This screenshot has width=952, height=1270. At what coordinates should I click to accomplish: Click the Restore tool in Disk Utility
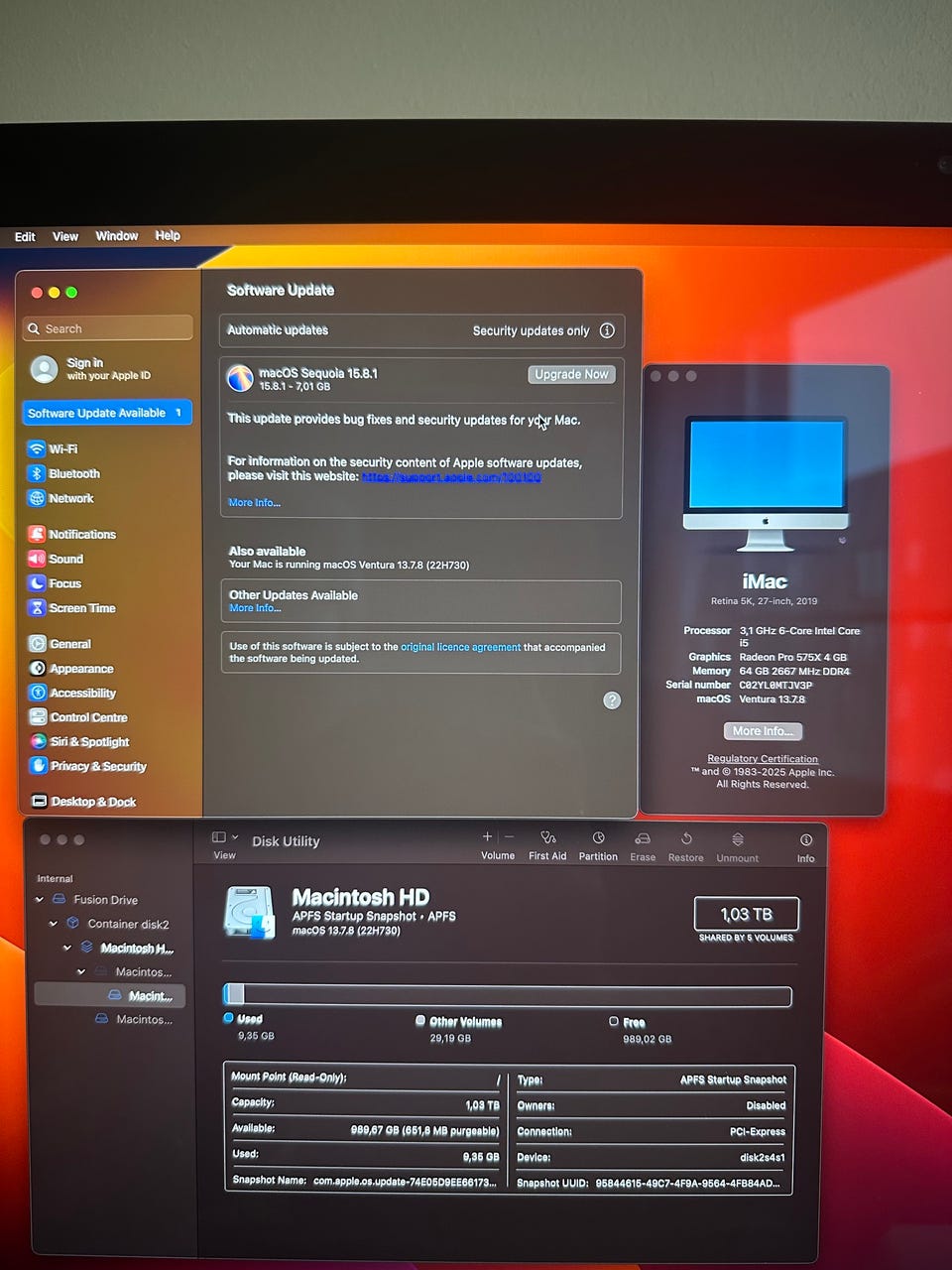[x=686, y=846]
